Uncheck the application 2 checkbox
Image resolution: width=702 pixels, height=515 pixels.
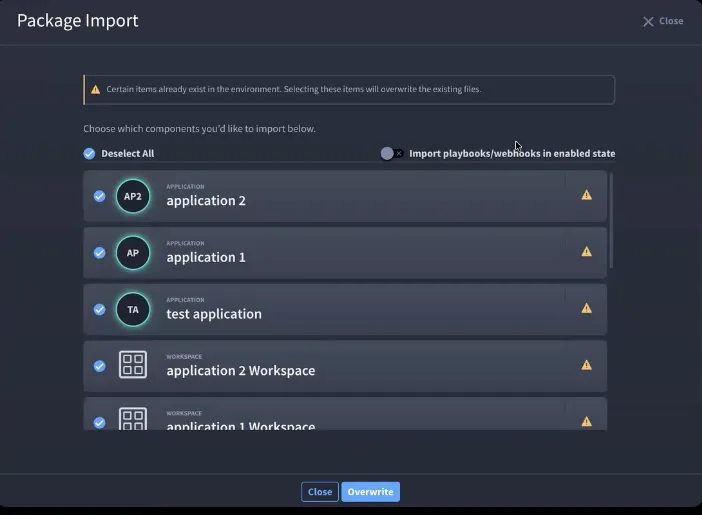99,196
